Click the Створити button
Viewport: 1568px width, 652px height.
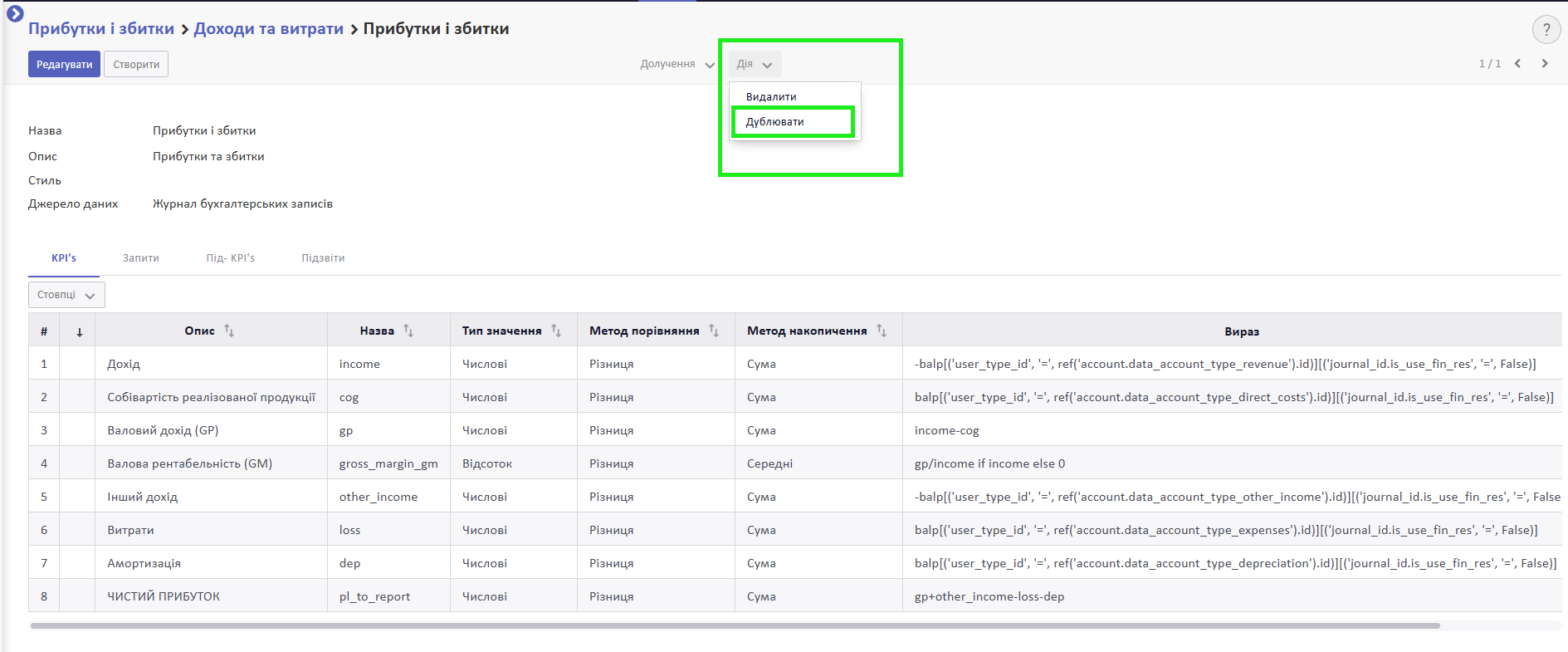click(x=136, y=64)
